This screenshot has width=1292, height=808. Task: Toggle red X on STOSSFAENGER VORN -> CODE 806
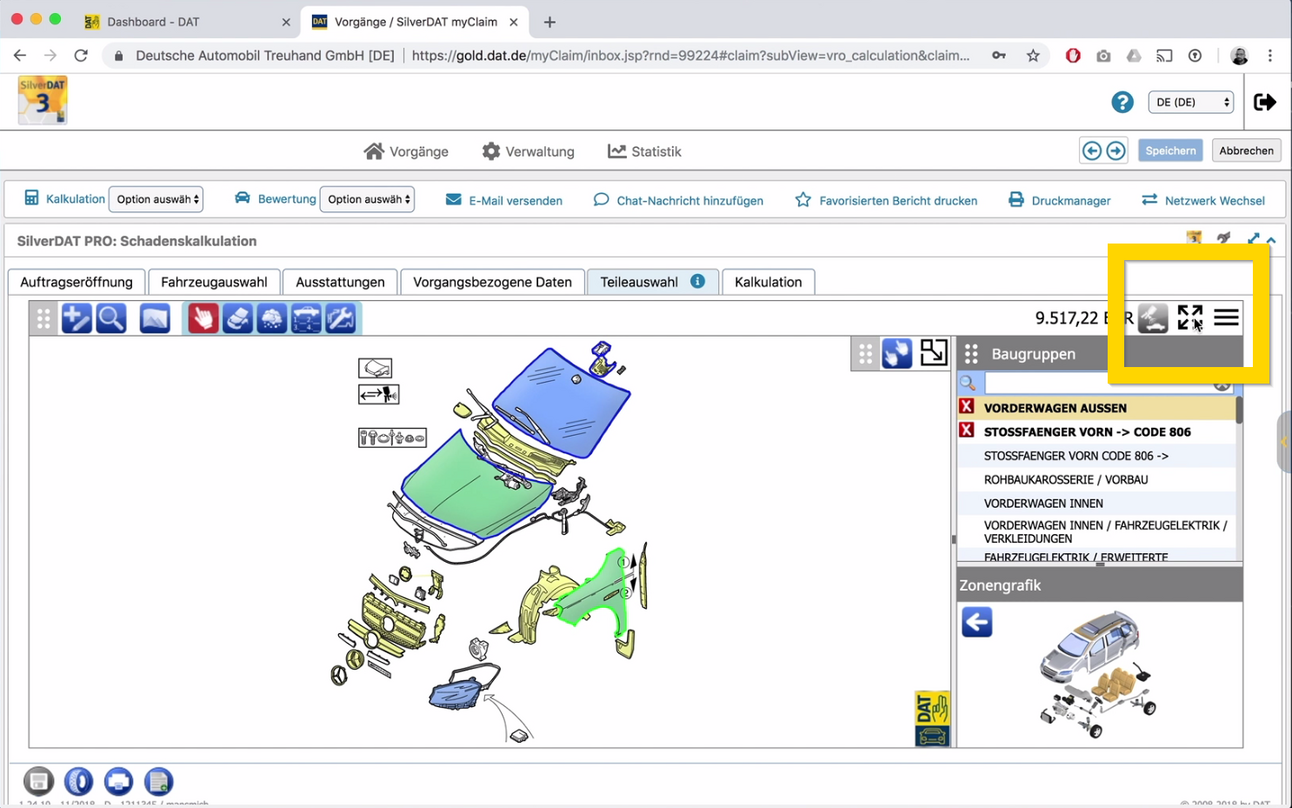pyautogui.click(x=967, y=431)
